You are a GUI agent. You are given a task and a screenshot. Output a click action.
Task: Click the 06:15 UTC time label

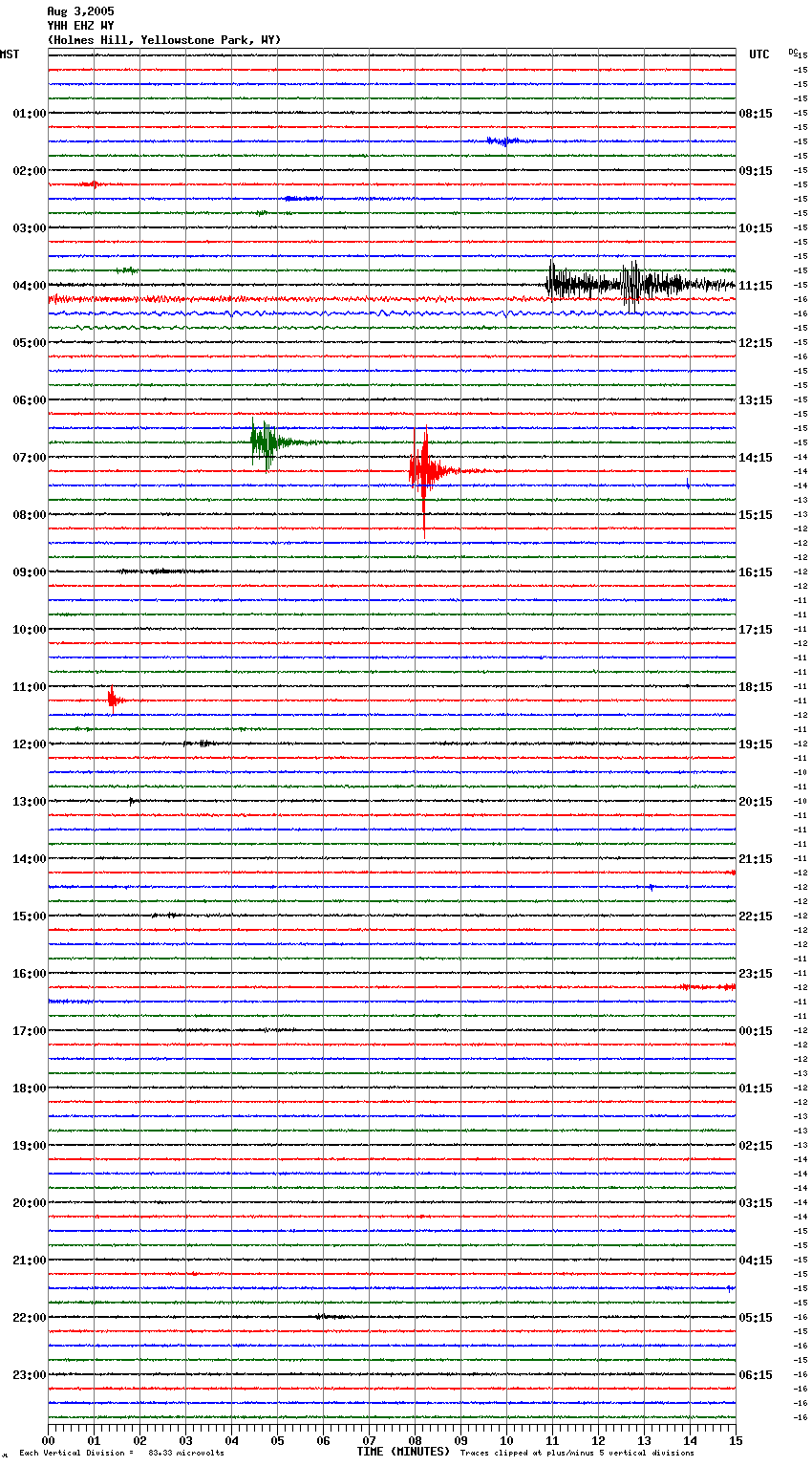click(756, 1375)
